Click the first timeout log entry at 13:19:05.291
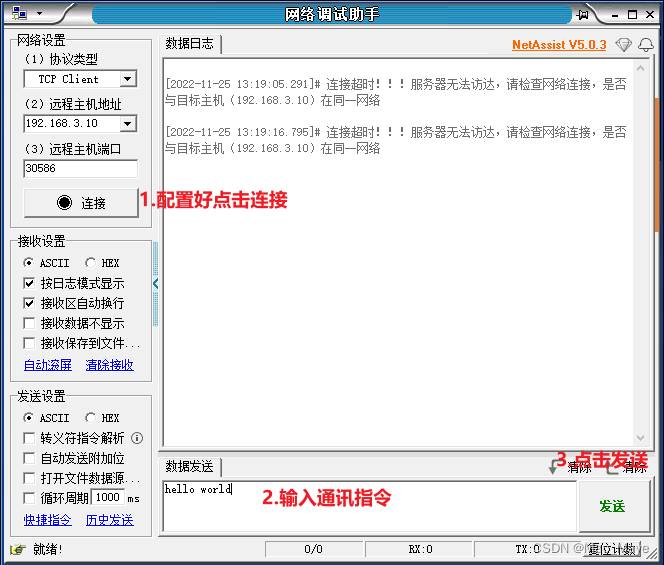The image size is (664, 565). click(x=396, y=92)
